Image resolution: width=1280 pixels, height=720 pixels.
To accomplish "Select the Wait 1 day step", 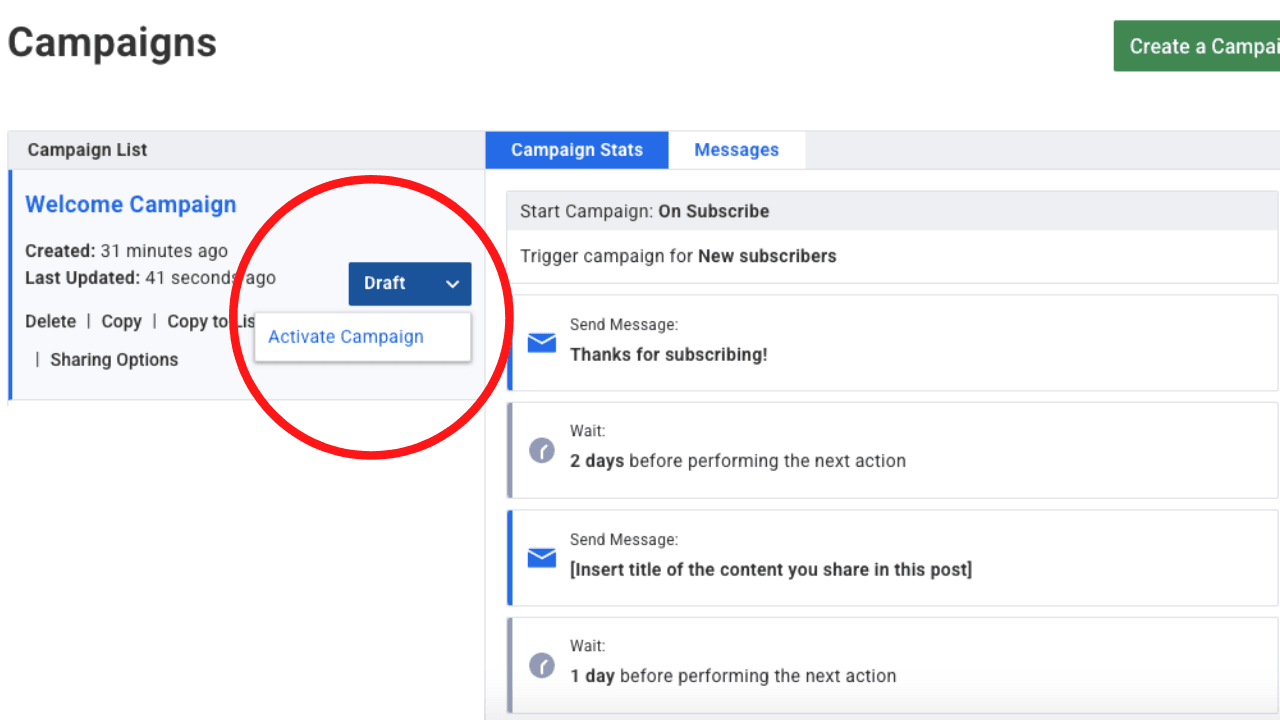I will click(893, 665).
